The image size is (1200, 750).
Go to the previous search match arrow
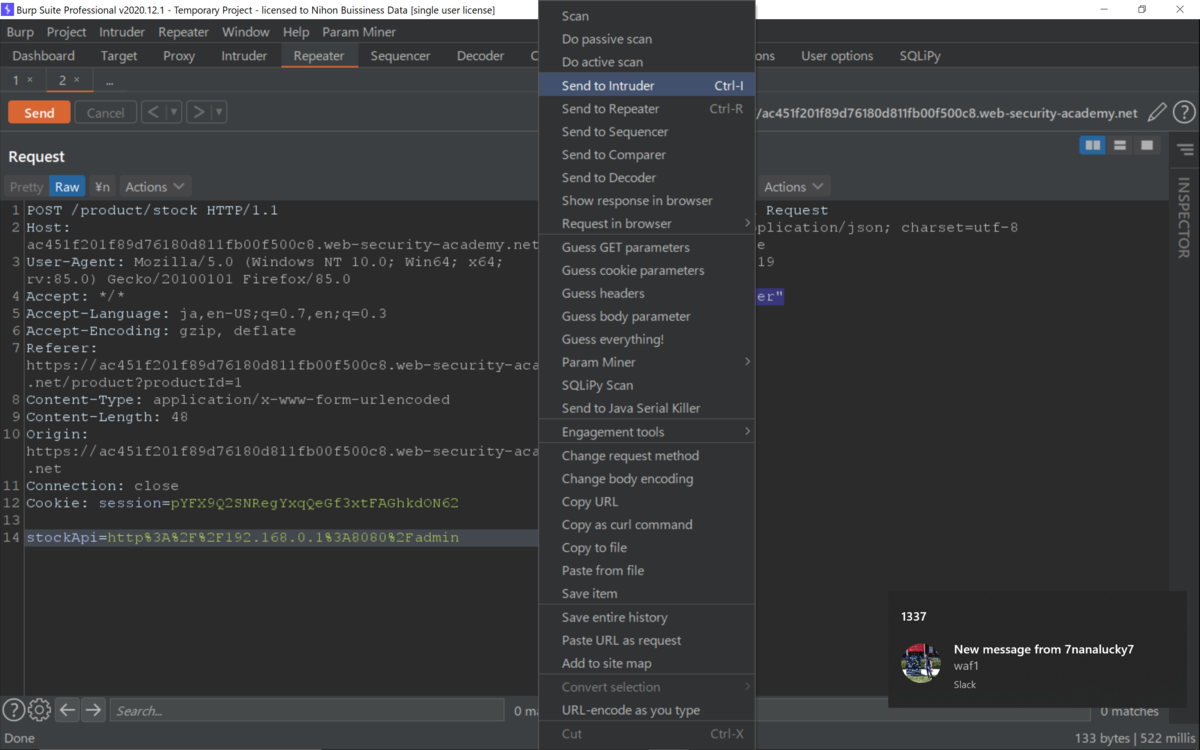pyautogui.click(x=67, y=710)
